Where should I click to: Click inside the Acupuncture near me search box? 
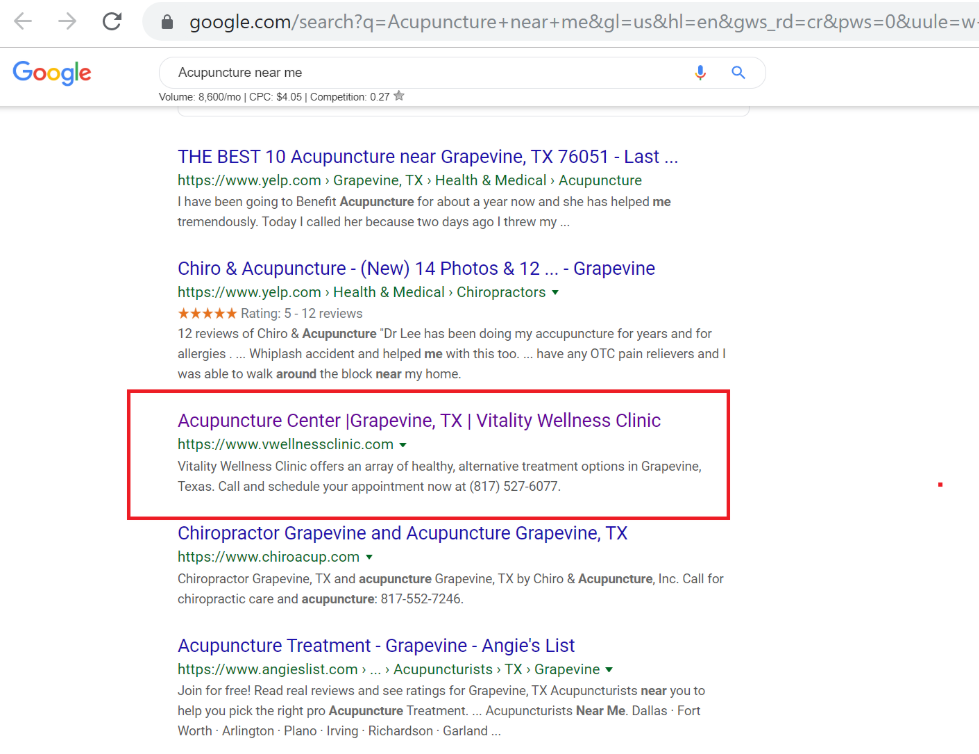462,72
